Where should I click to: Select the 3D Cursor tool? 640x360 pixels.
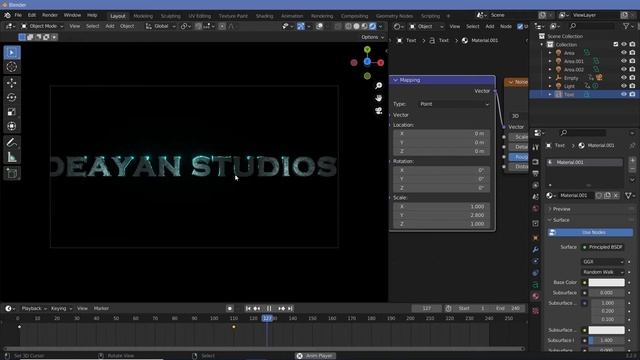pyautogui.click(x=12, y=67)
